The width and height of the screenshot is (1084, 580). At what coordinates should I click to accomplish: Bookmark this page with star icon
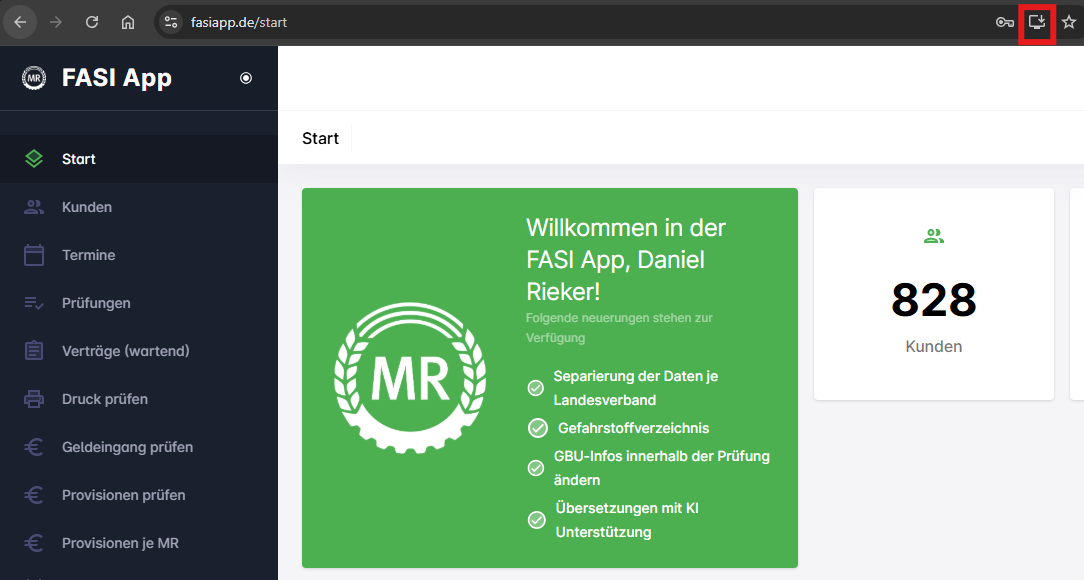(1069, 22)
